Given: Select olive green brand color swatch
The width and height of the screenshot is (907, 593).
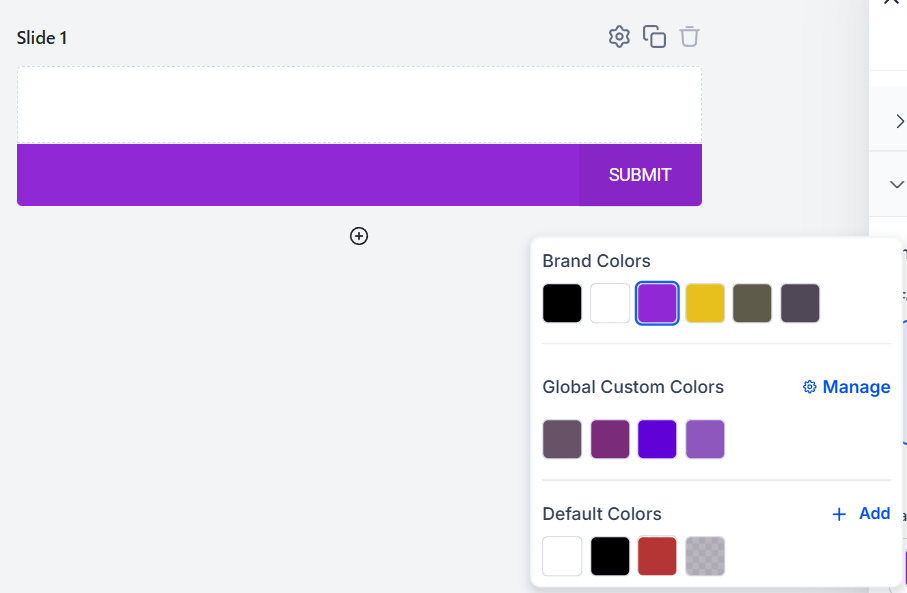Looking at the screenshot, I should point(752,303).
